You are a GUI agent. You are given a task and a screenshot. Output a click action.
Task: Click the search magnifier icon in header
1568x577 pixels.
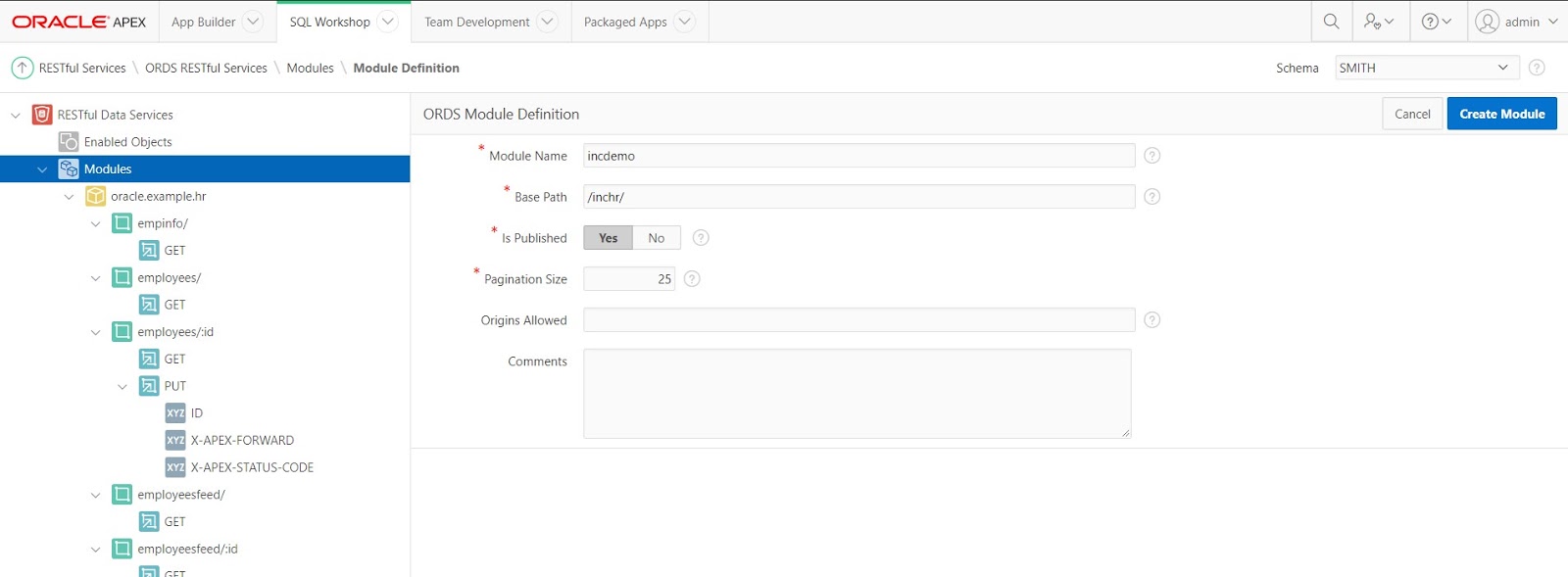pos(1331,22)
